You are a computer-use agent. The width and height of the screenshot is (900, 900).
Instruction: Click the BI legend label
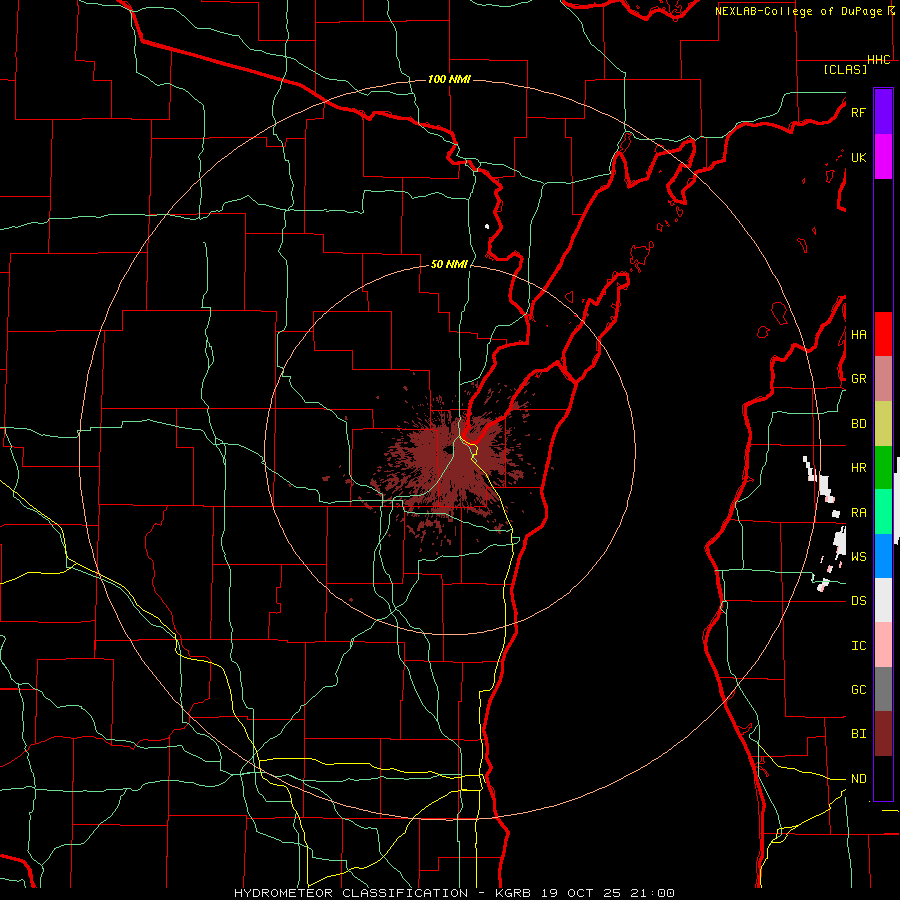[x=858, y=734]
